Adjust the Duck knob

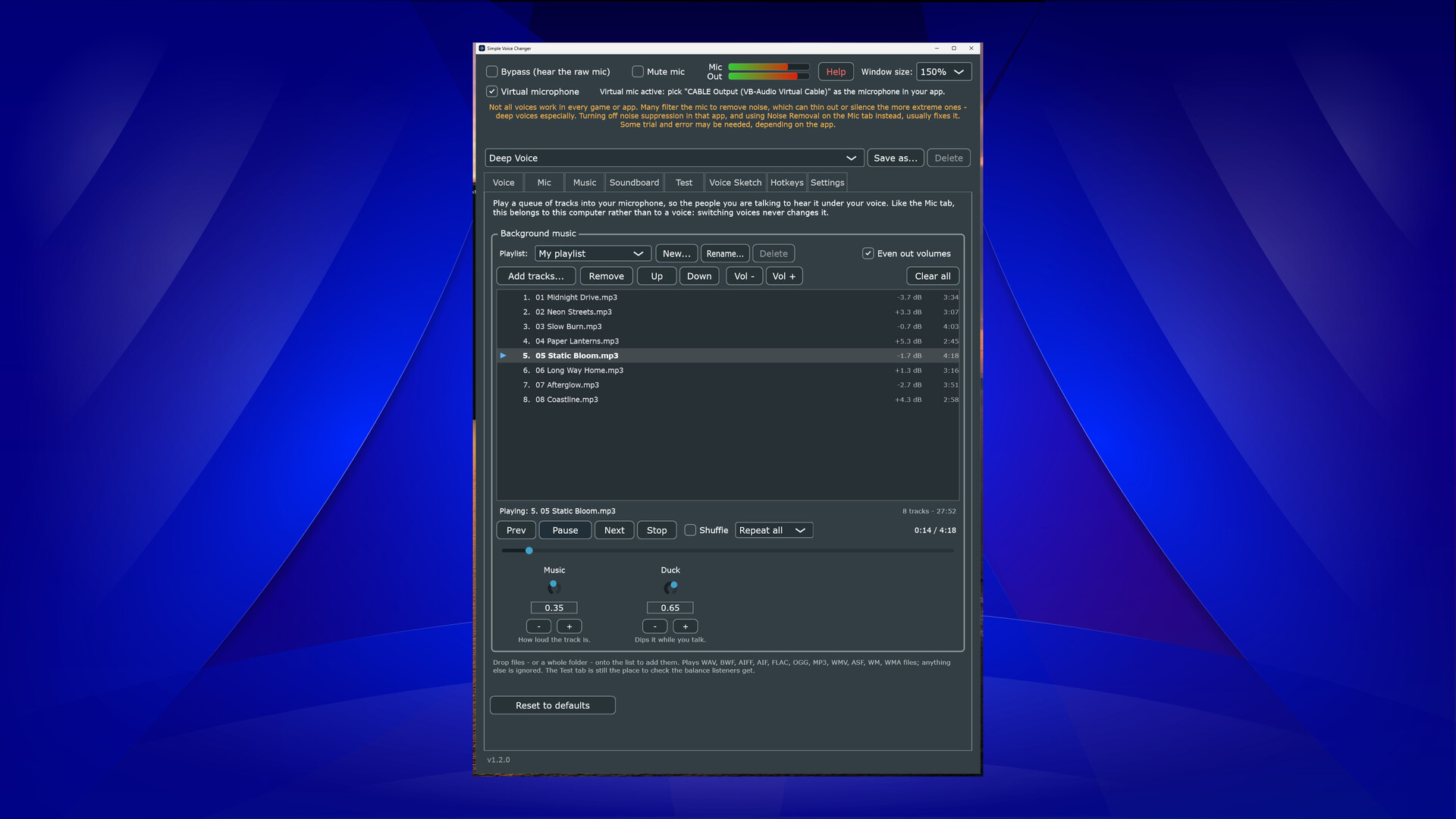pos(670,587)
